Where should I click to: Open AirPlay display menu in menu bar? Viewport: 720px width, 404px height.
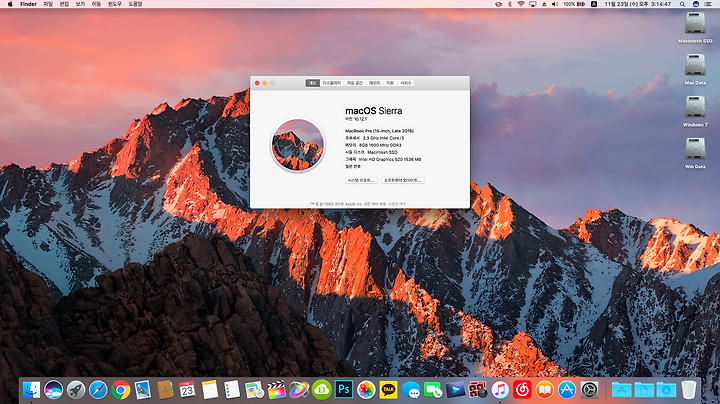click(533, 4)
